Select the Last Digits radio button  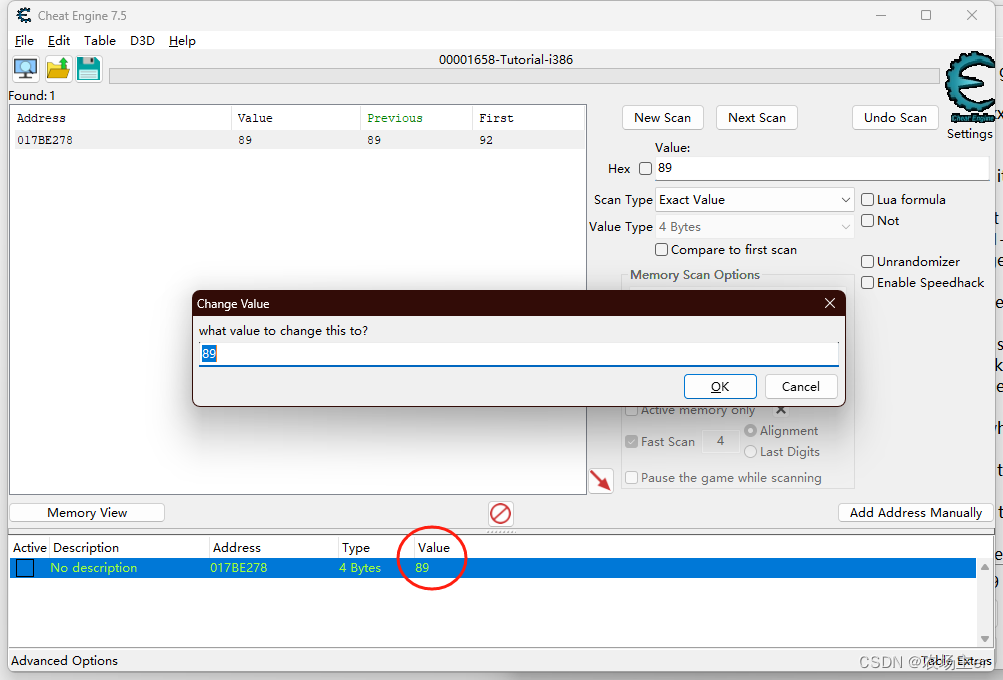(x=750, y=452)
